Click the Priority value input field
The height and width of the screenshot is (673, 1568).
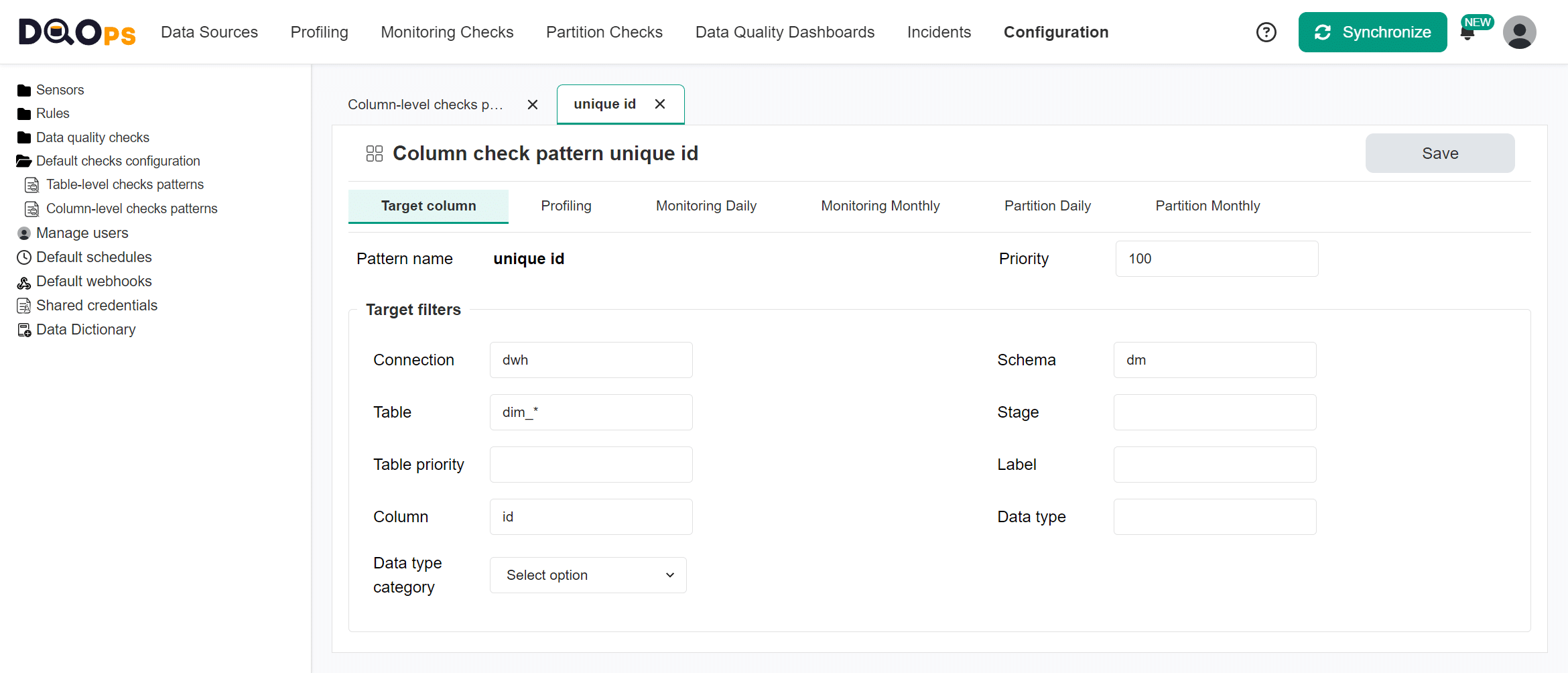1216,258
